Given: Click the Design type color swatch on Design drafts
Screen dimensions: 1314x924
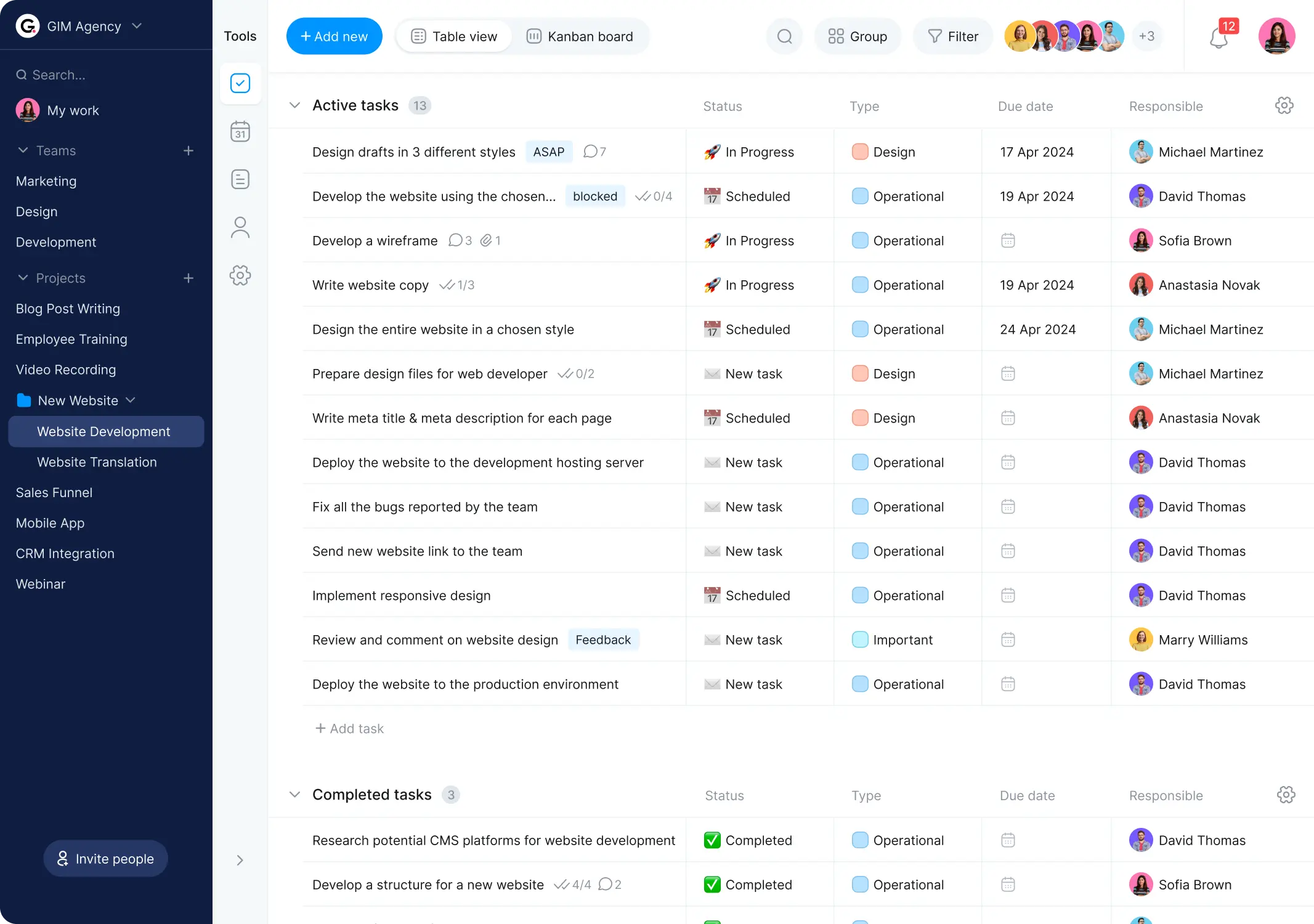Looking at the screenshot, I should [860, 152].
